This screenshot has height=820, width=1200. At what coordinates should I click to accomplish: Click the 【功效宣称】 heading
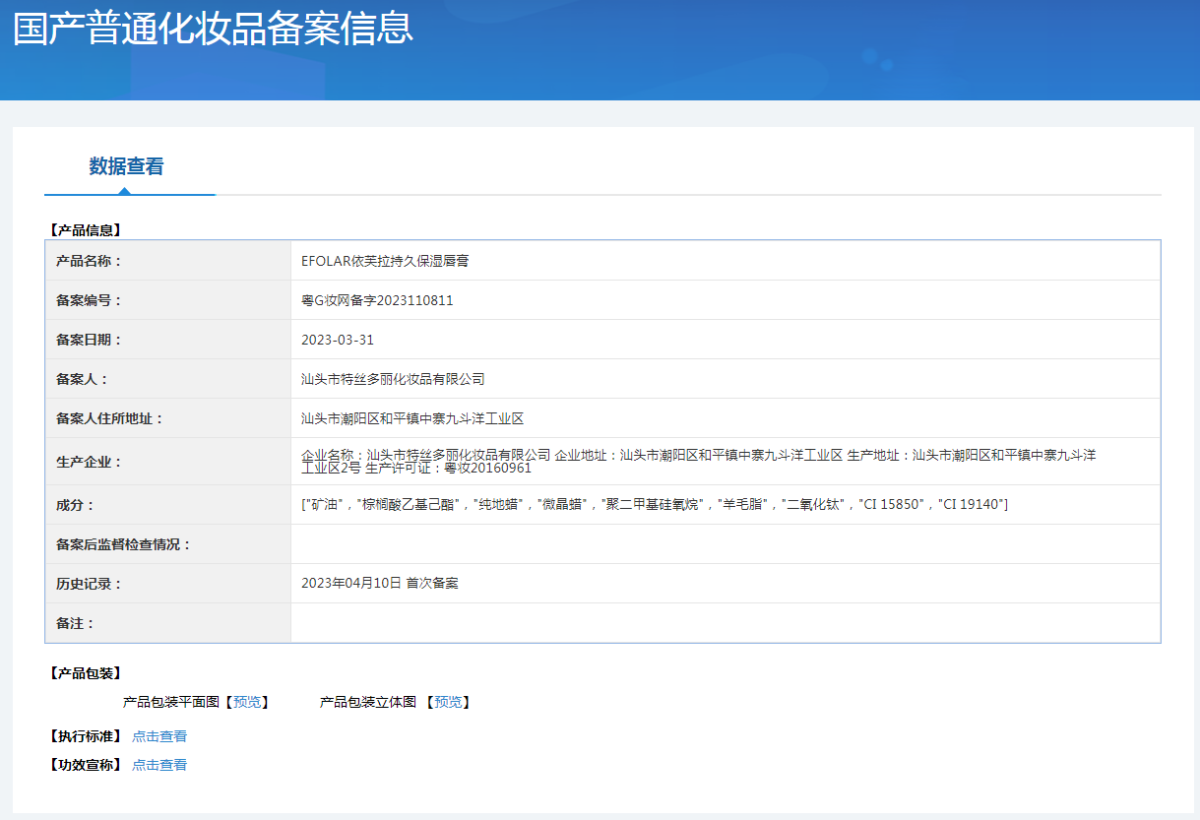coord(84,765)
